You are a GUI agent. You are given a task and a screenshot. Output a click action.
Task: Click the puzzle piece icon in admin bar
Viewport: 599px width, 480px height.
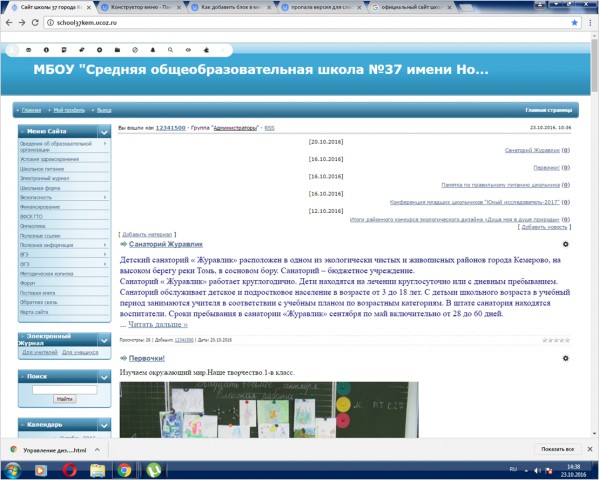click(206, 50)
